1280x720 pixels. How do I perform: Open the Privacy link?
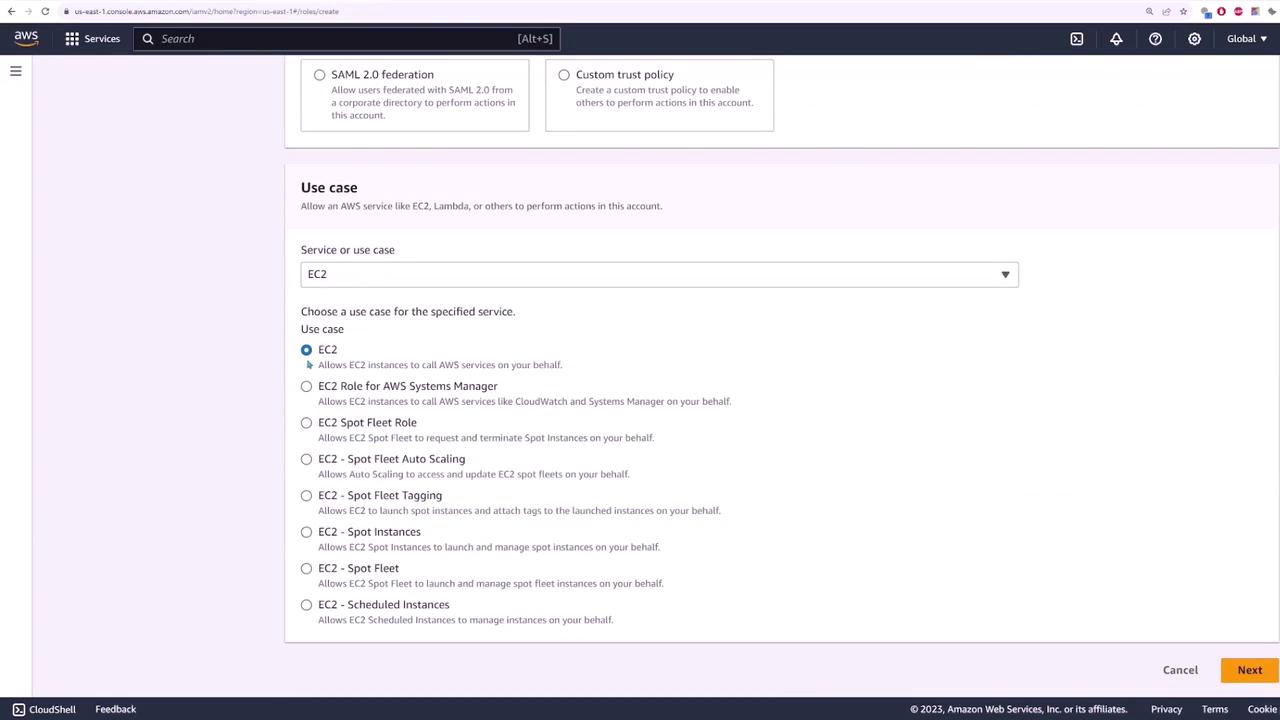pos(1166,709)
